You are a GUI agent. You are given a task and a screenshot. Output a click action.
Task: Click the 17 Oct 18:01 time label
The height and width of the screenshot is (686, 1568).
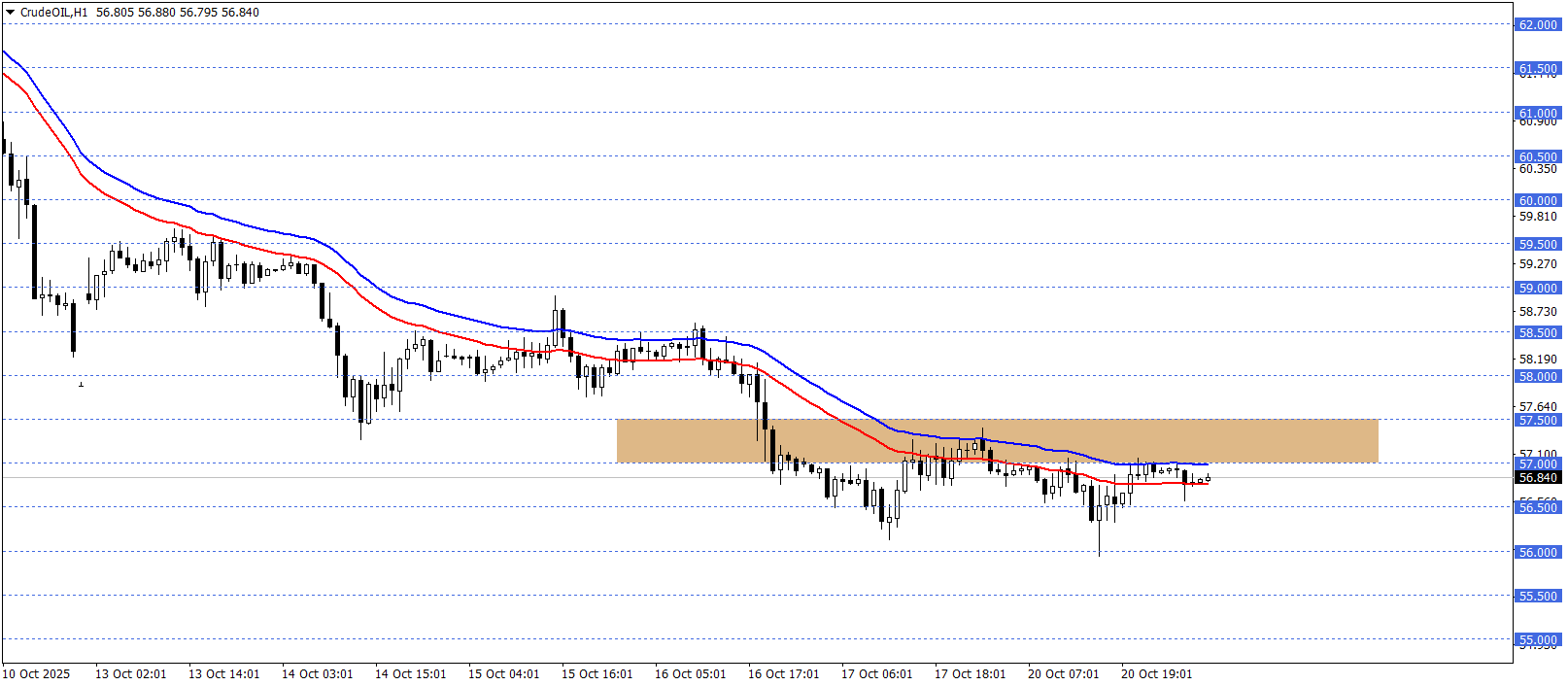(970, 674)
